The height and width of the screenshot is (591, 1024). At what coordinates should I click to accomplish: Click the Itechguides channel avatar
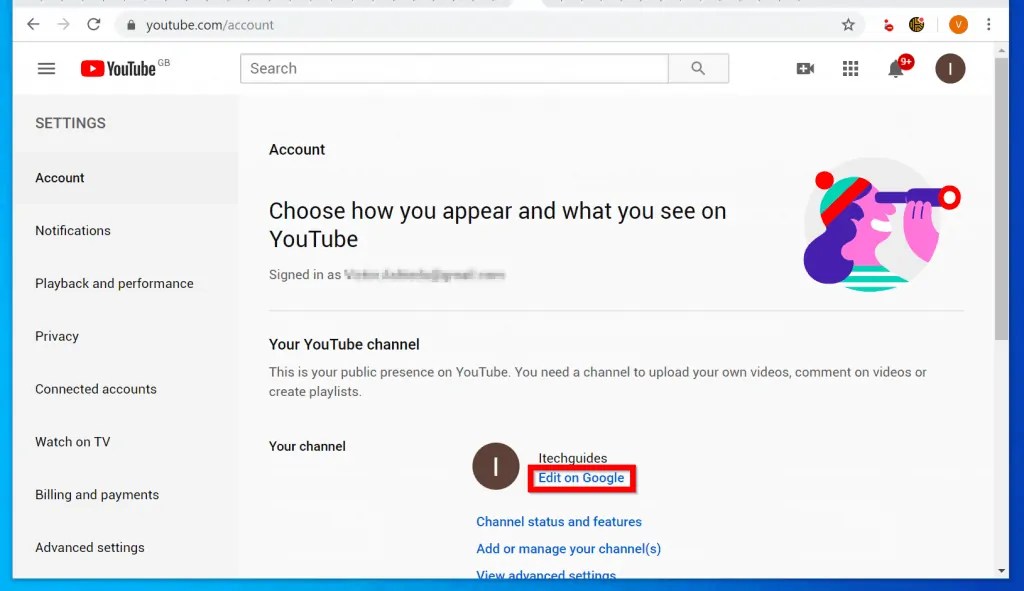[495, 466]
